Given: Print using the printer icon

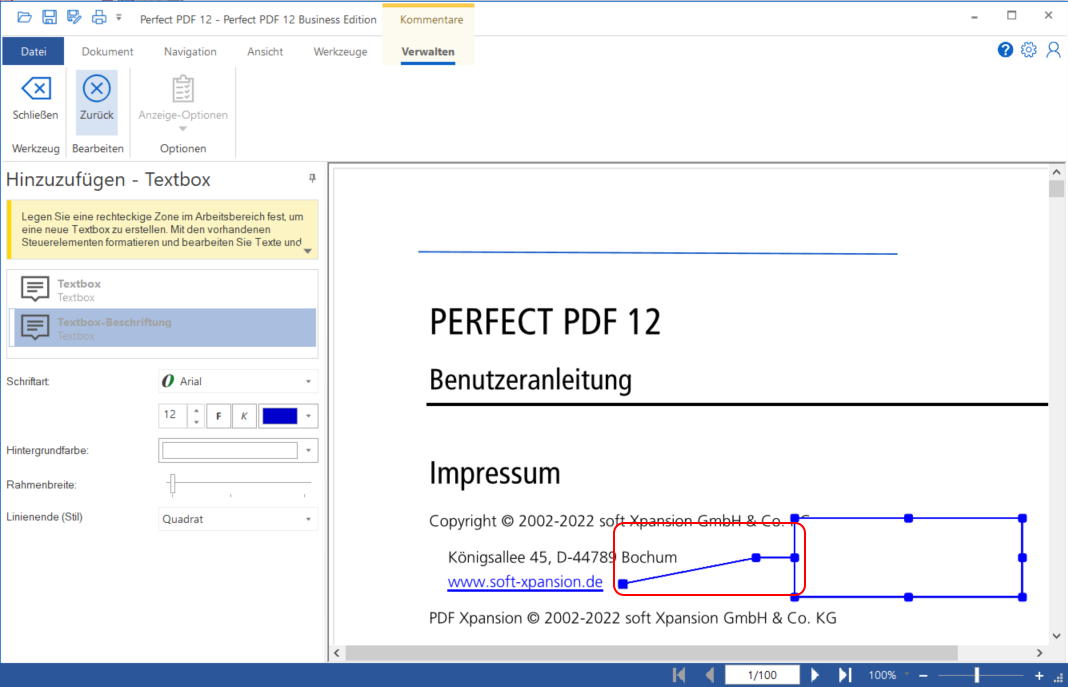Looking at the screenshot, I should point(98,16).
